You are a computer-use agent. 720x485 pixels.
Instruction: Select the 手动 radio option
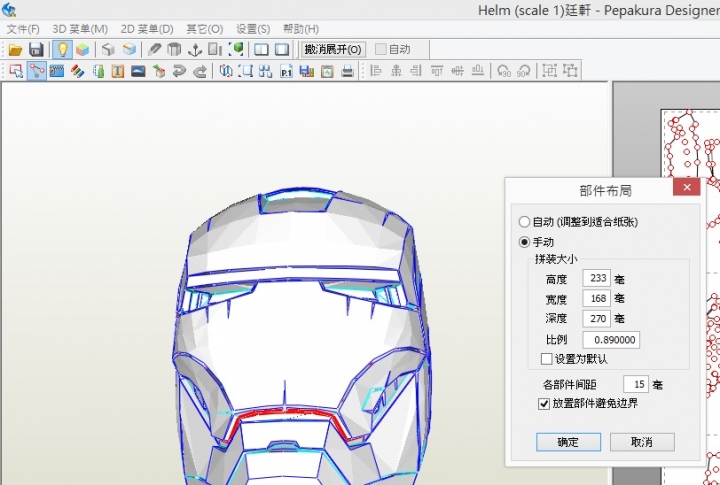click(x=524, y=242)
